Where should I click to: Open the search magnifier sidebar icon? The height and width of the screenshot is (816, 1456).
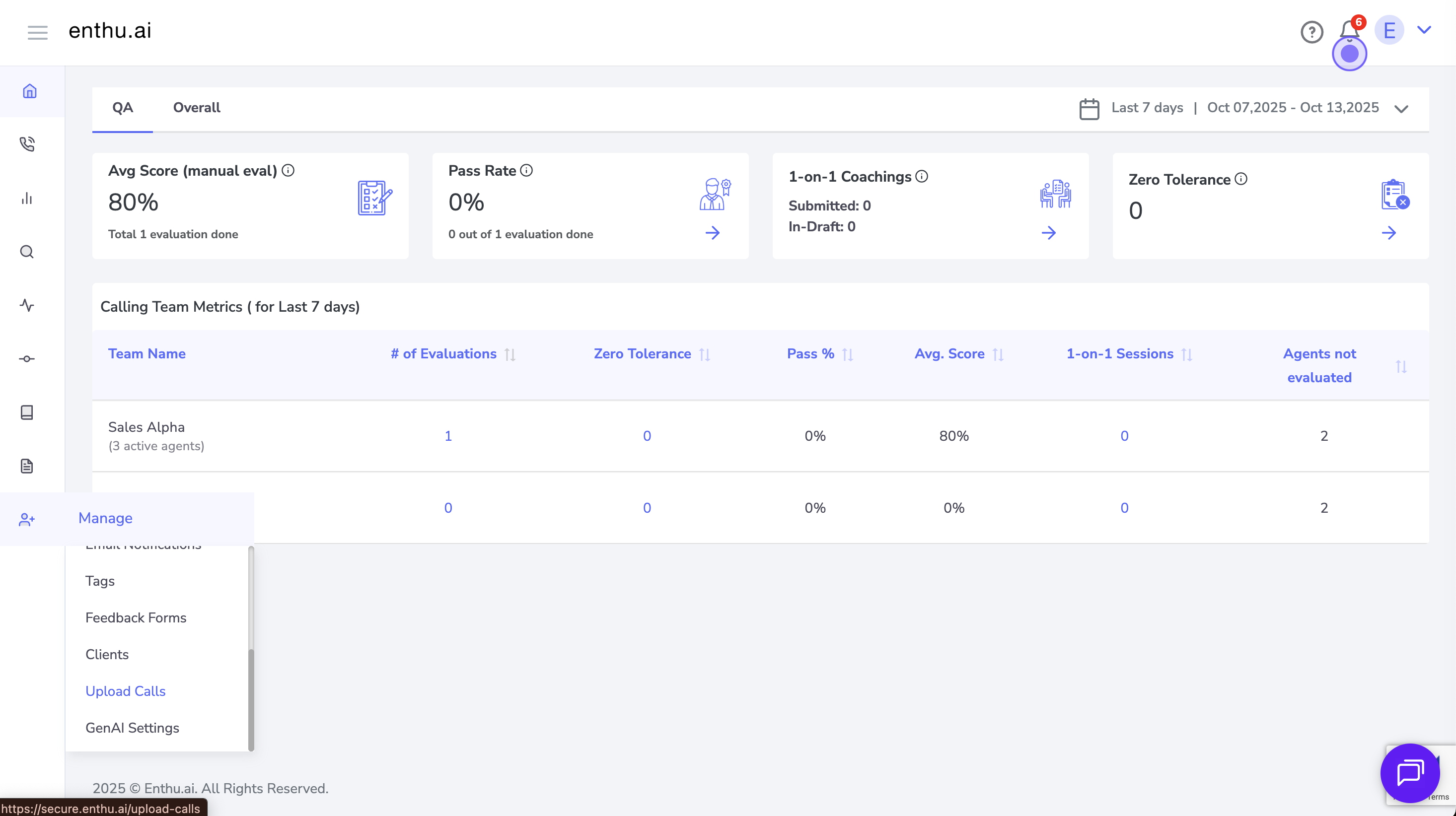[27, 252]
